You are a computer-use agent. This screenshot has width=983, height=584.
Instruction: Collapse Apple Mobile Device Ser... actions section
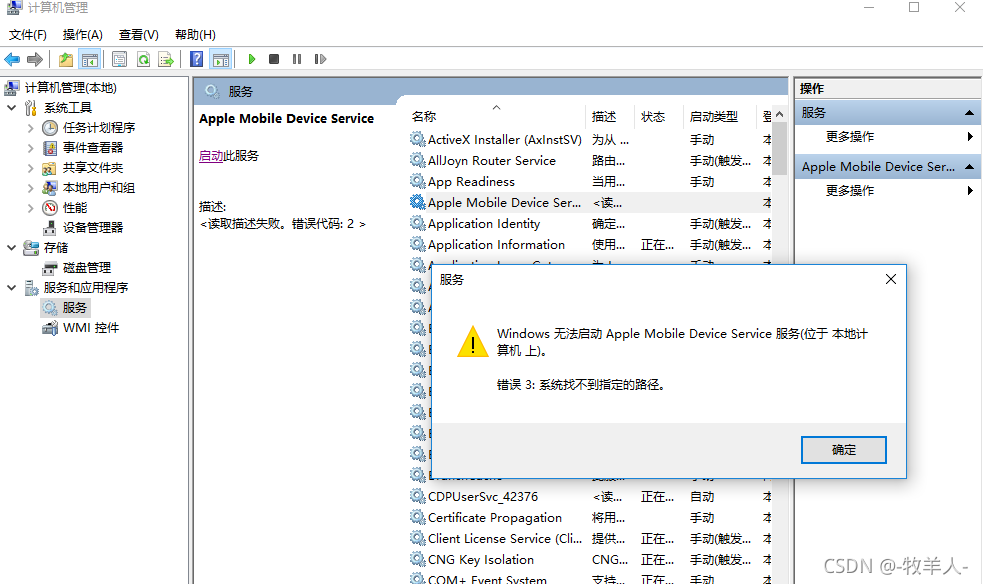point(969,167)
